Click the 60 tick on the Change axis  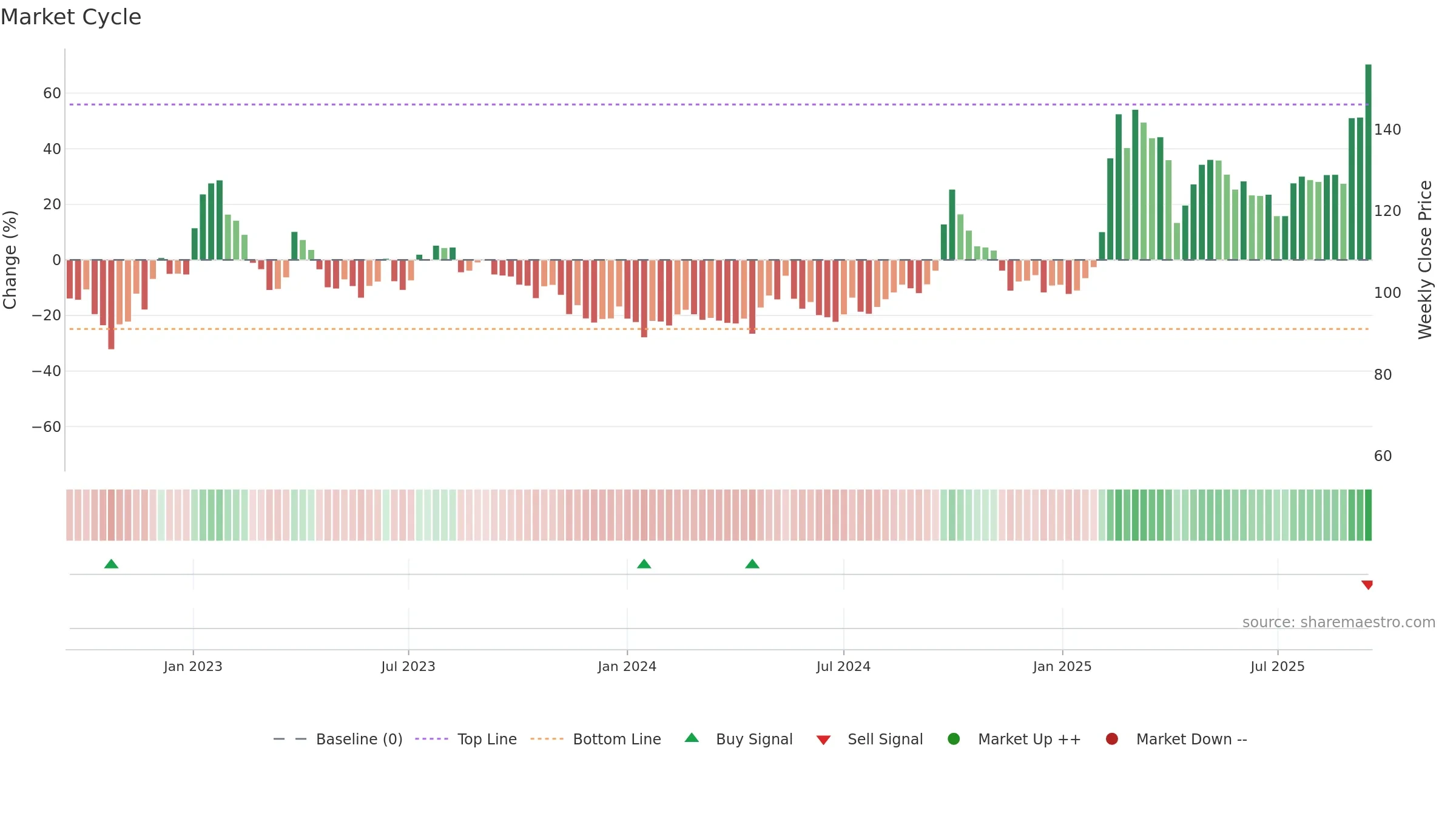pyautogui.click(x=52, y=93)
